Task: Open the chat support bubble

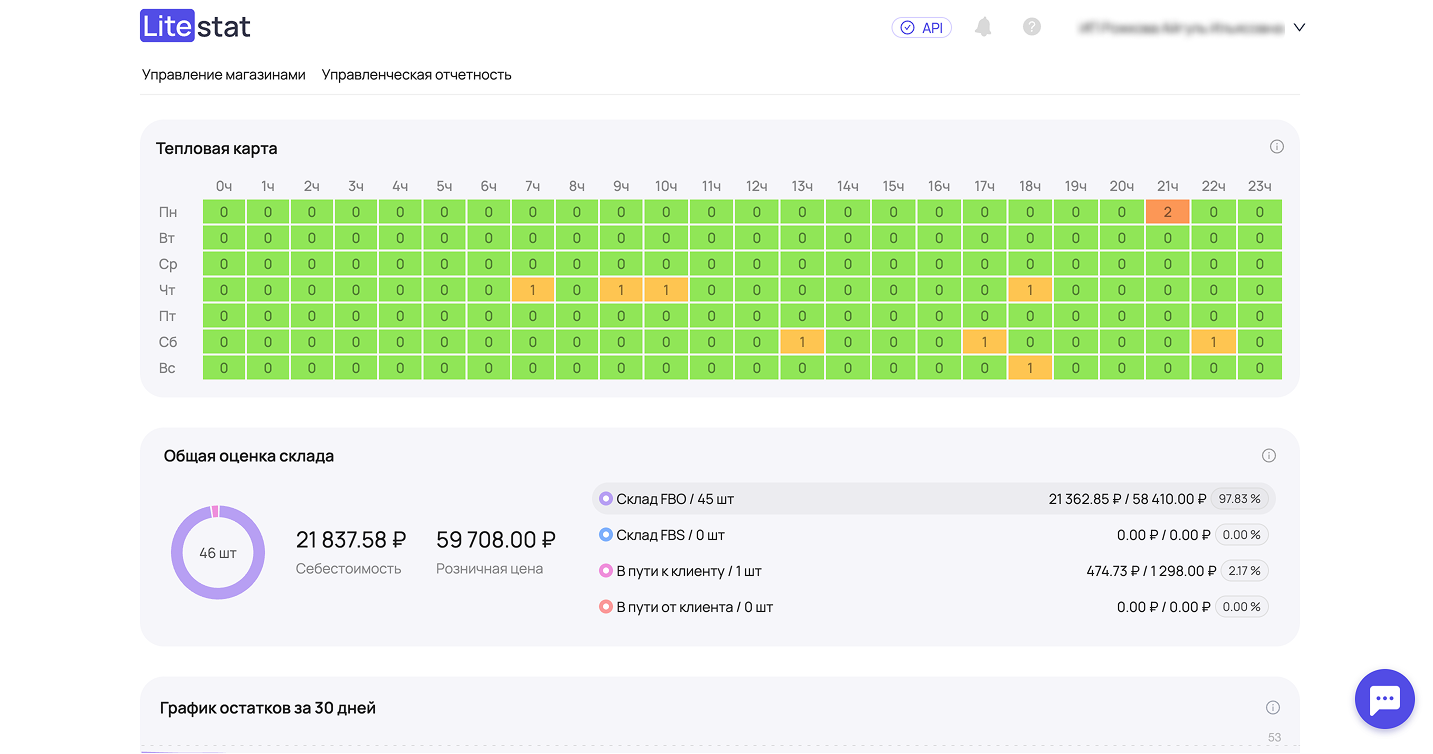Action: click(x=1384, y=699)
